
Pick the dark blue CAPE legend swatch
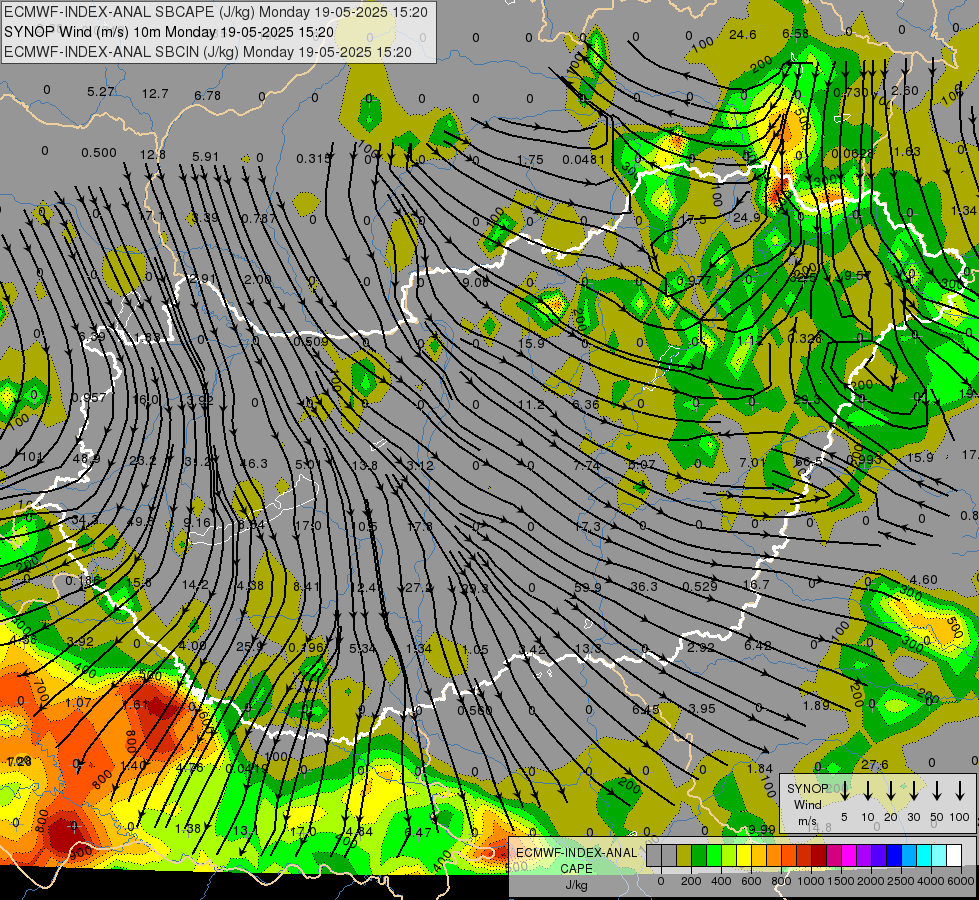(894, 856)
